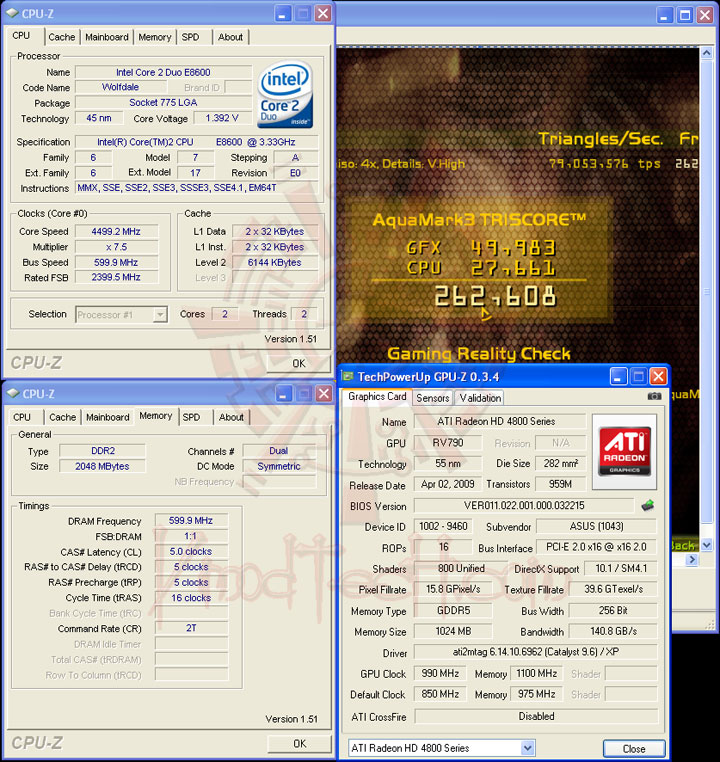Open the Cache tab in top CPU-Z window
The height and width of the screenshot is (762, 720).
[62, 37]
